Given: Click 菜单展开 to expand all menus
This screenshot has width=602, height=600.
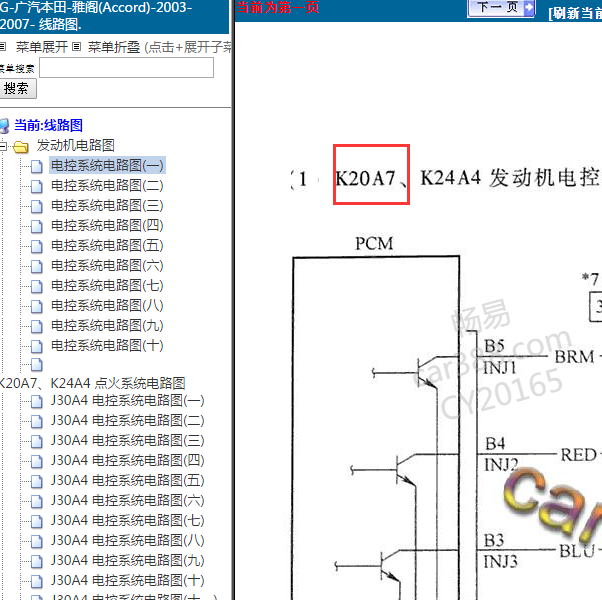Looking at the screenshot, I should coord(41,47).
